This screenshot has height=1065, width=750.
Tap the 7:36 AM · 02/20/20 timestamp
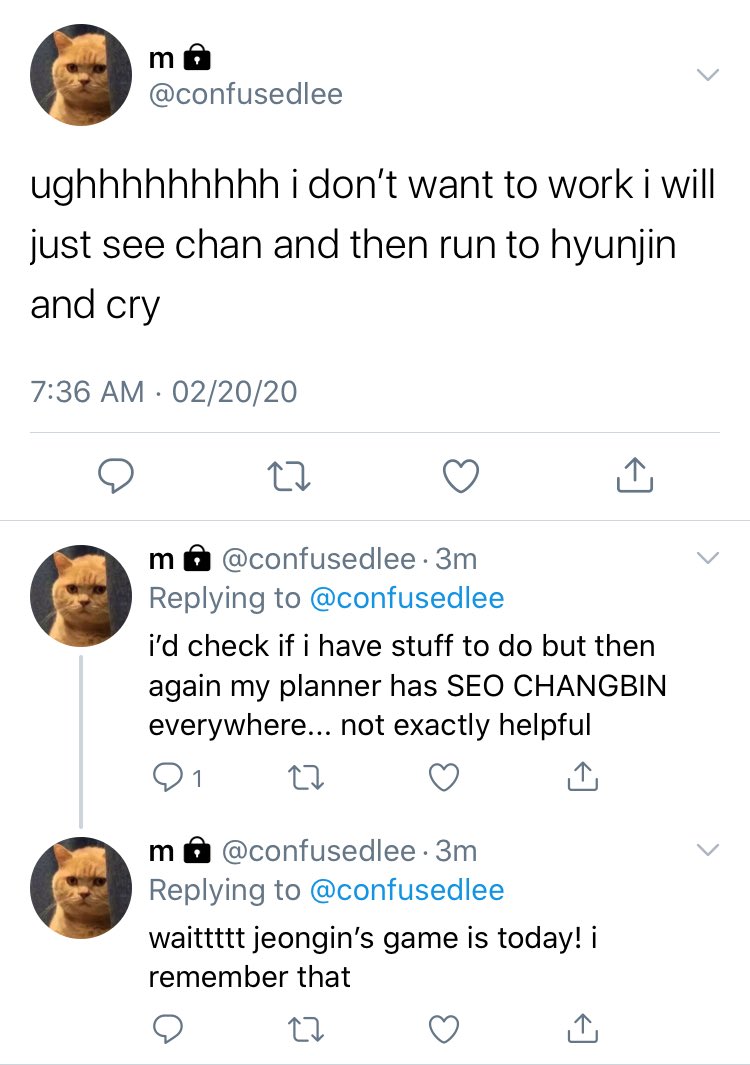coord(164,391)
